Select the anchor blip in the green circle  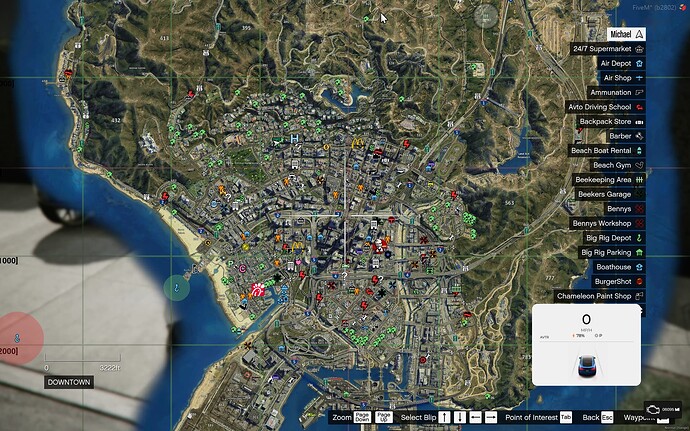click(x=176, y=288)
